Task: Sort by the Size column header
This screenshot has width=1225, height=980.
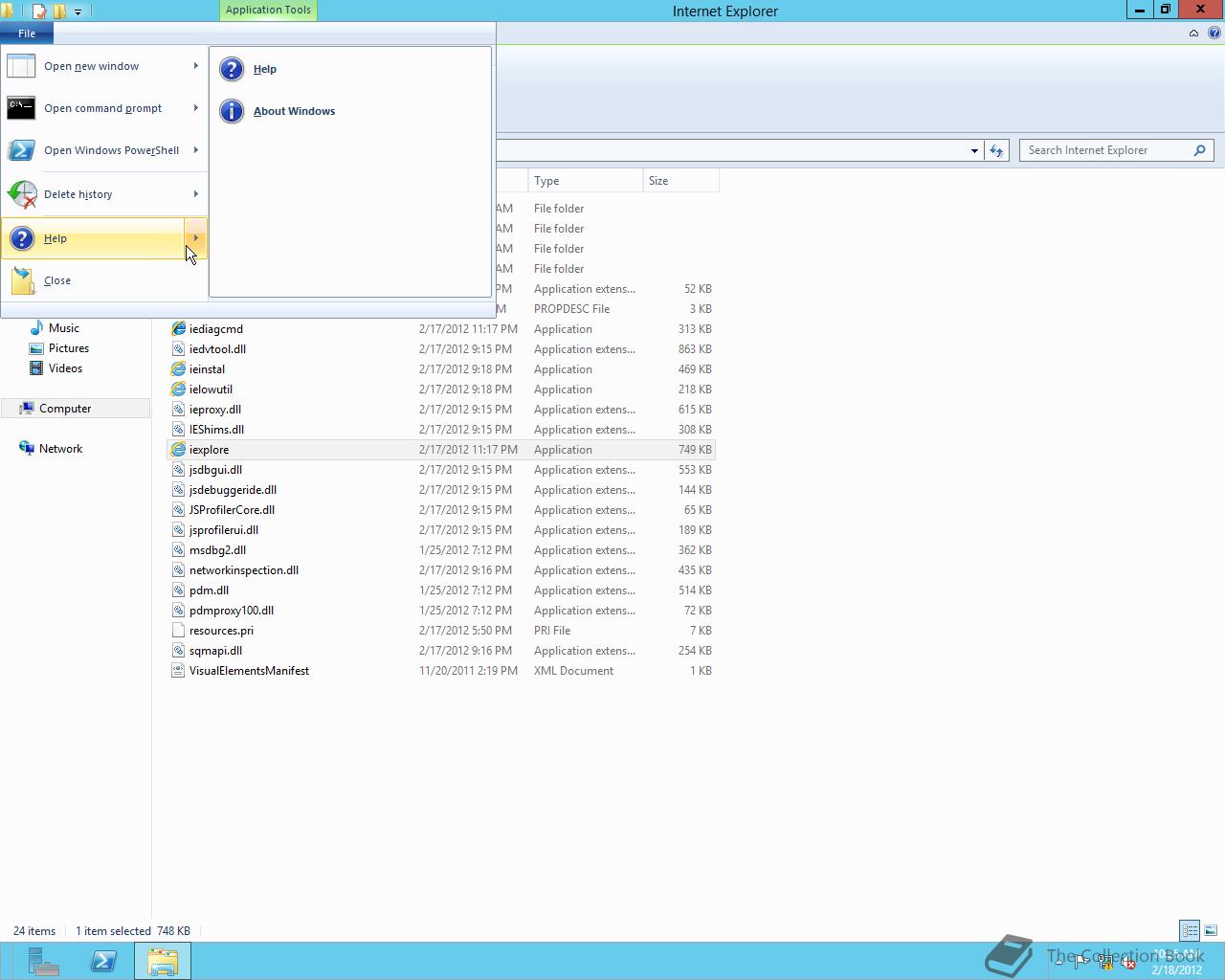Action: (680, 181)
